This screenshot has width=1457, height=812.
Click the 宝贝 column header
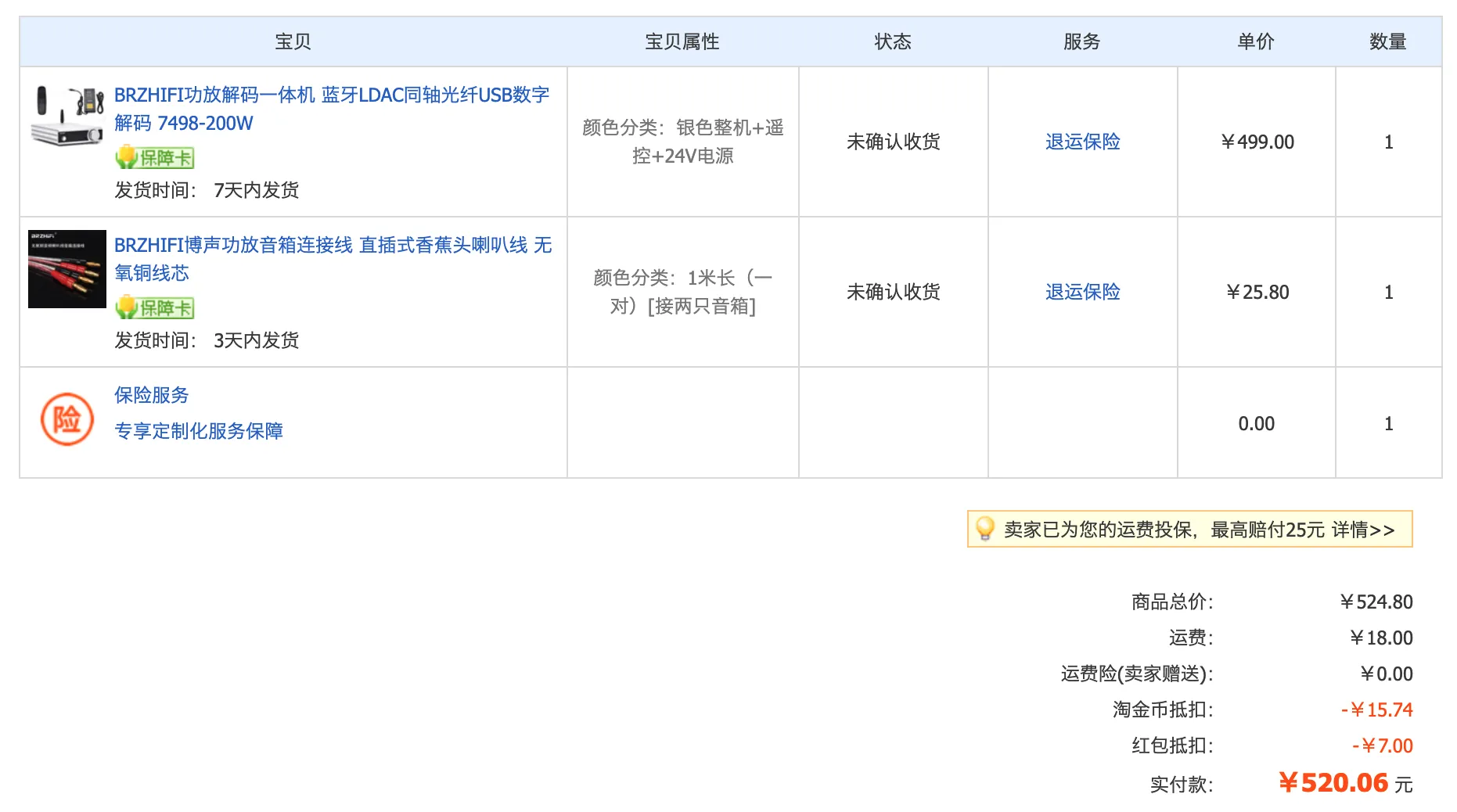click(x=293, y=41)
